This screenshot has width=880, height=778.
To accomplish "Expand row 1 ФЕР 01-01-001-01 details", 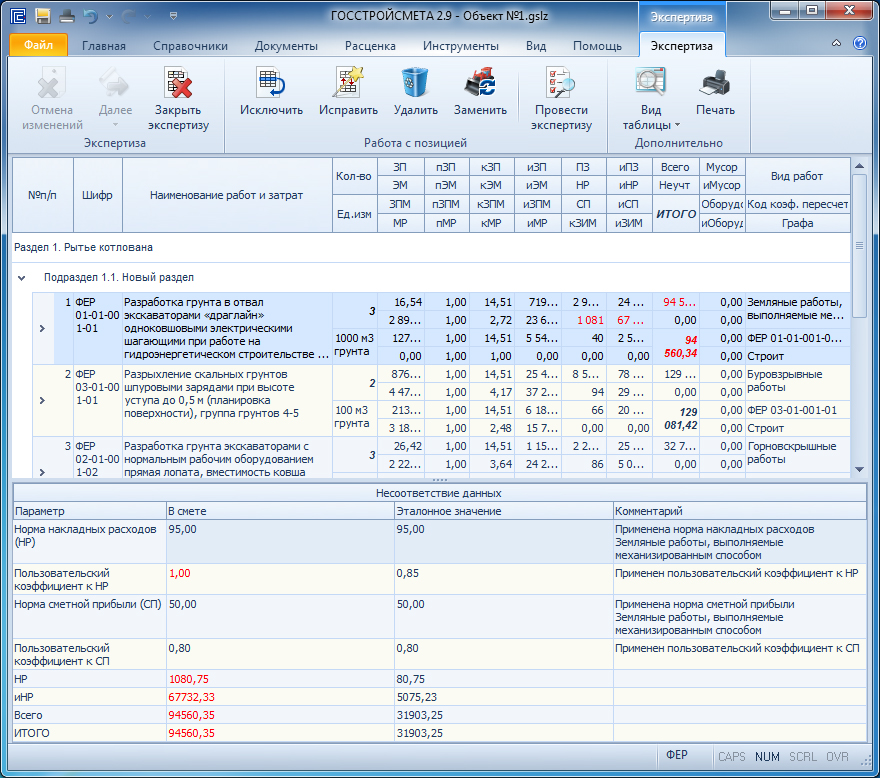I will [42, 328].
